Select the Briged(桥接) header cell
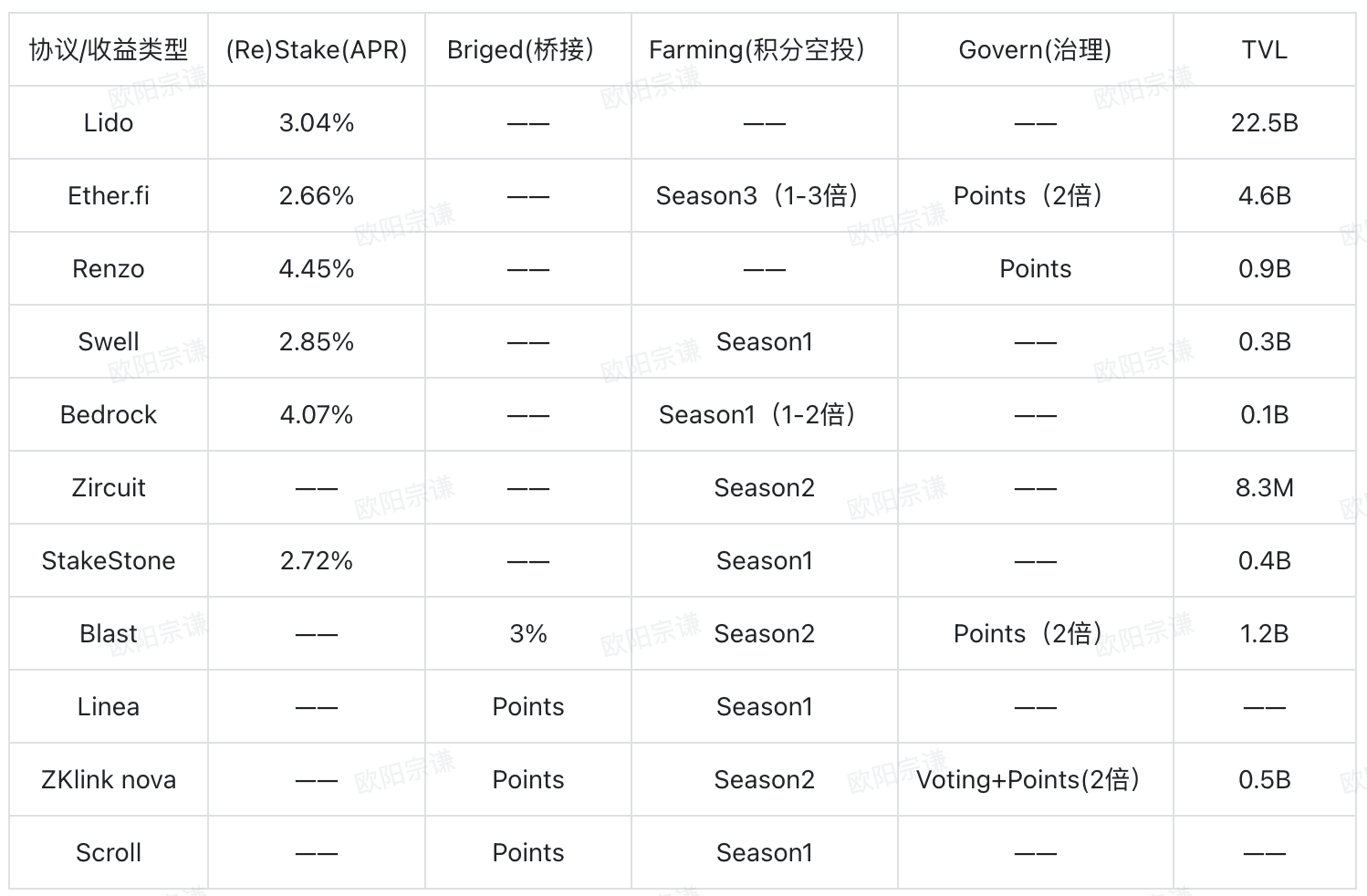Image resolution: width=1367 pixels, height=896 pixels. pyautogui.click(x=527, y=50)
